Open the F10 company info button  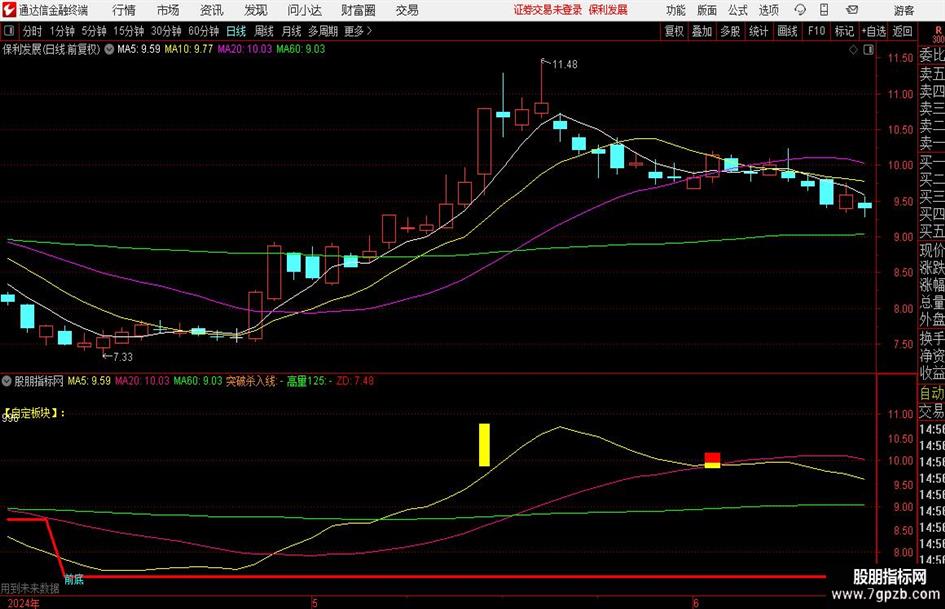pos(816,31)
